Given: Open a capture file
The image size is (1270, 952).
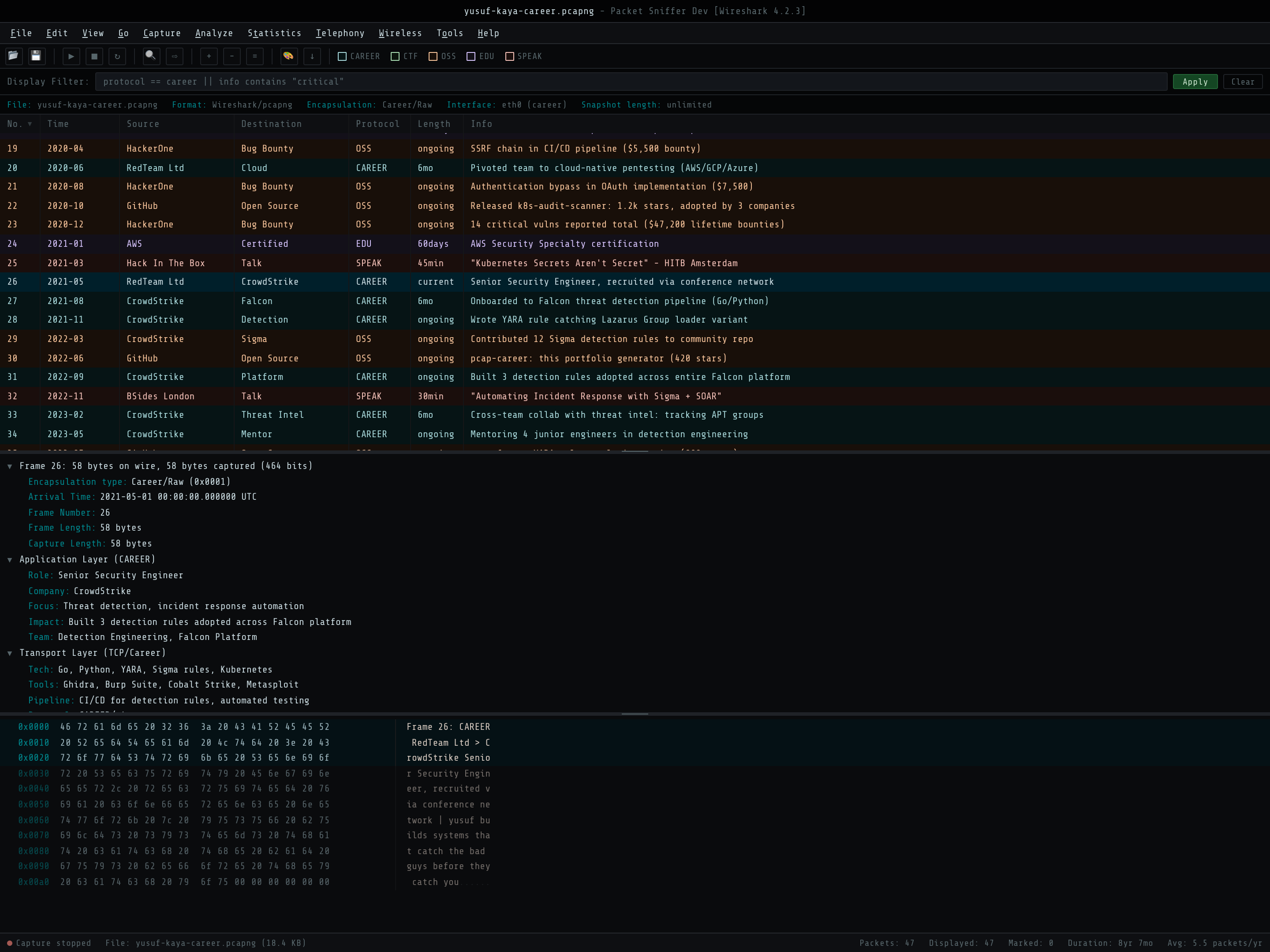Looking at the screenshot, I should coord(14,56).
